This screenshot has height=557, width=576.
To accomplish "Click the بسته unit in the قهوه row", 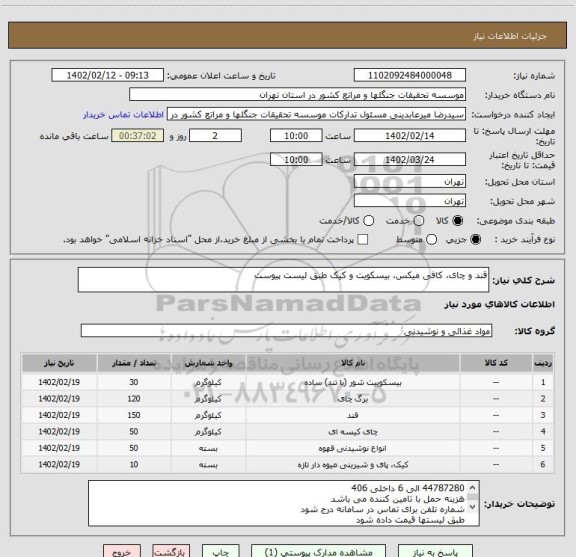I will click(208, 448).
